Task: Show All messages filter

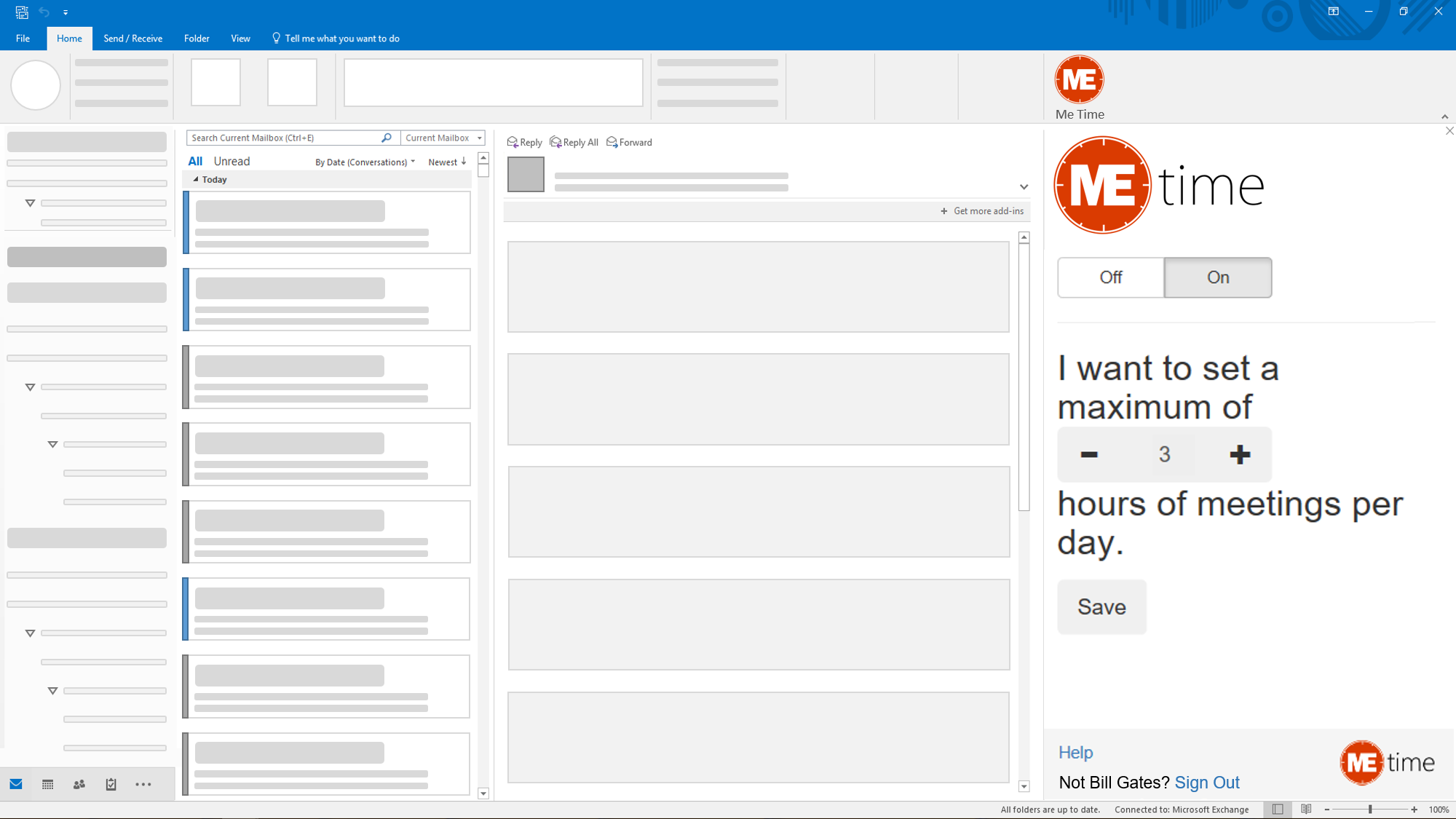Action: (x=195, y=161)
